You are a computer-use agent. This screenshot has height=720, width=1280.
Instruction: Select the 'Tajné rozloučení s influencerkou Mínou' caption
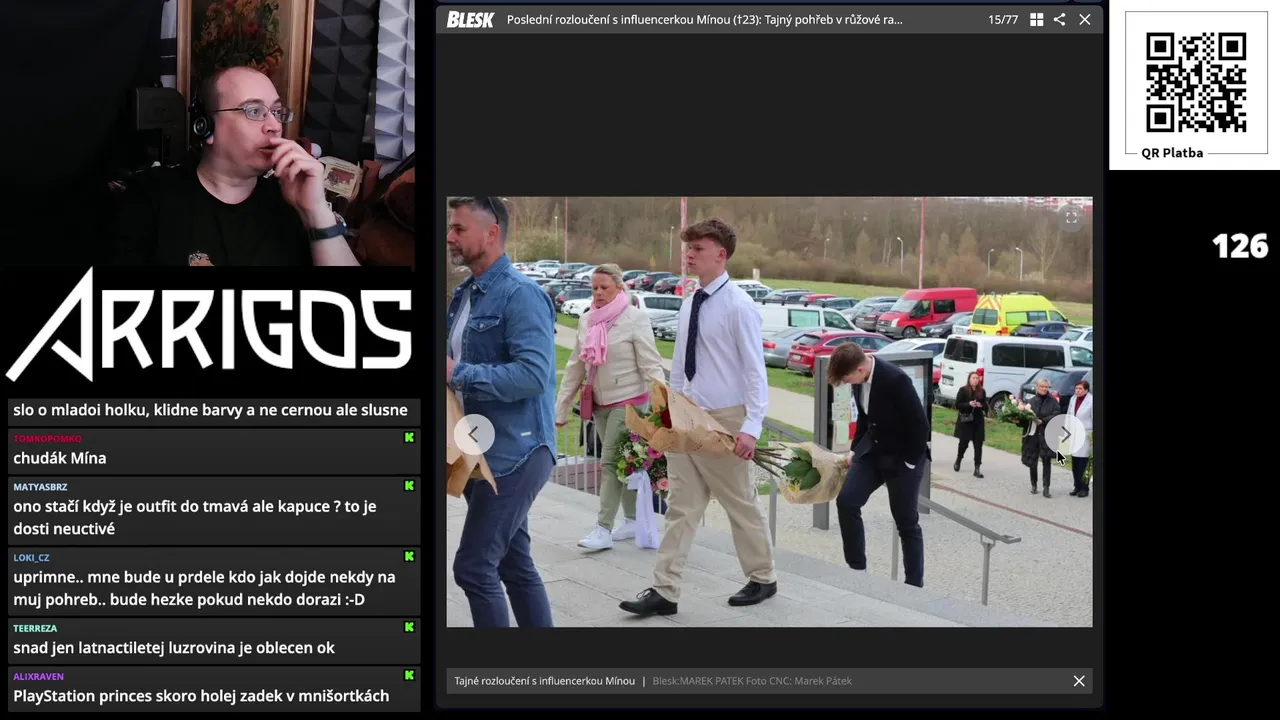pos(544,681)
